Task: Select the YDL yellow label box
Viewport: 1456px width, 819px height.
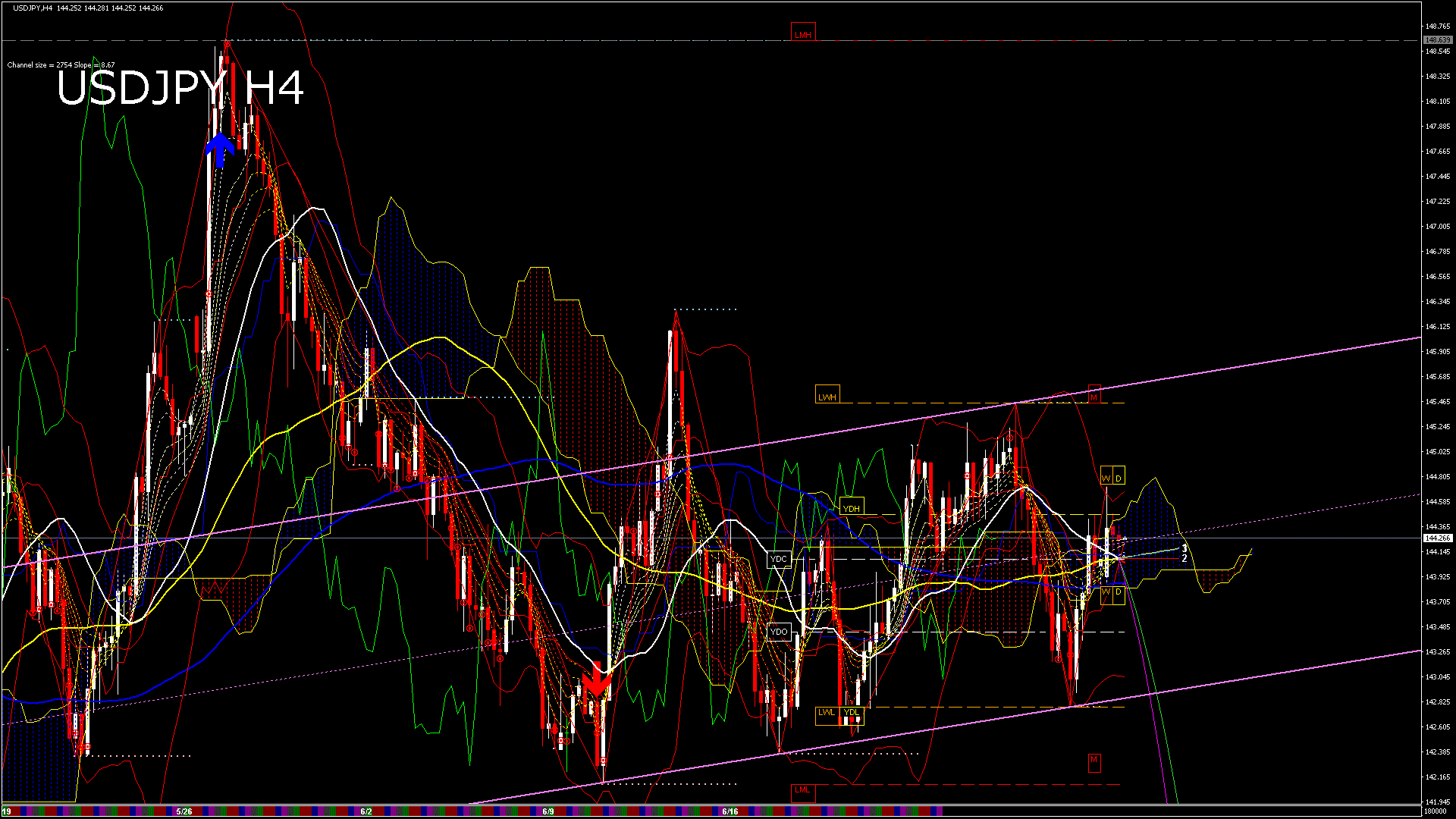Action: point(852,713)
